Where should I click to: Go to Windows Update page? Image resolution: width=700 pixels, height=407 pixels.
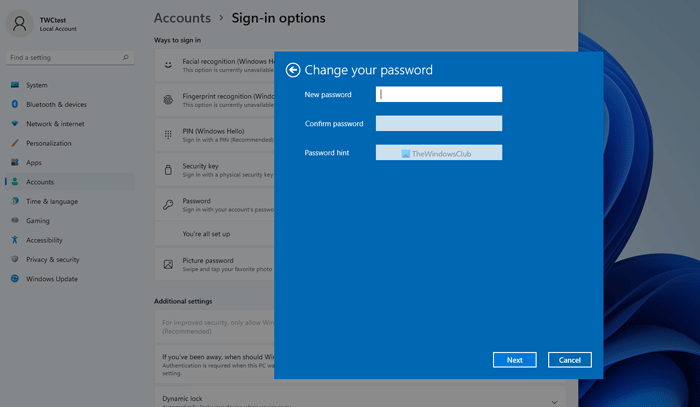pos(52,279)
